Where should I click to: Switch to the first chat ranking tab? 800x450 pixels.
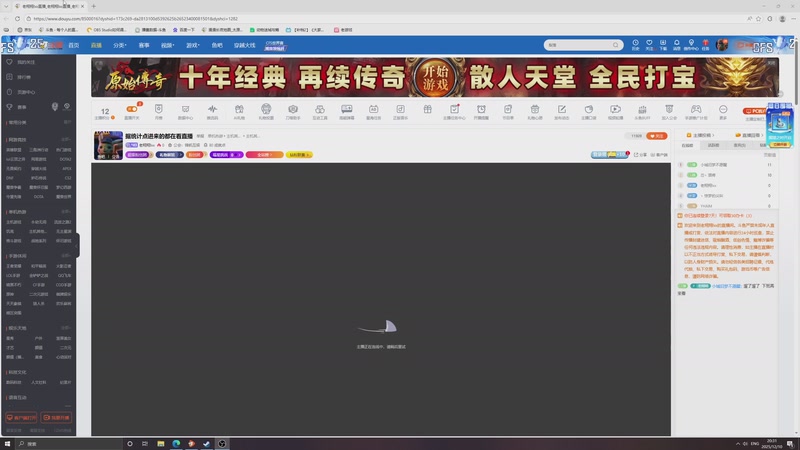687,145
